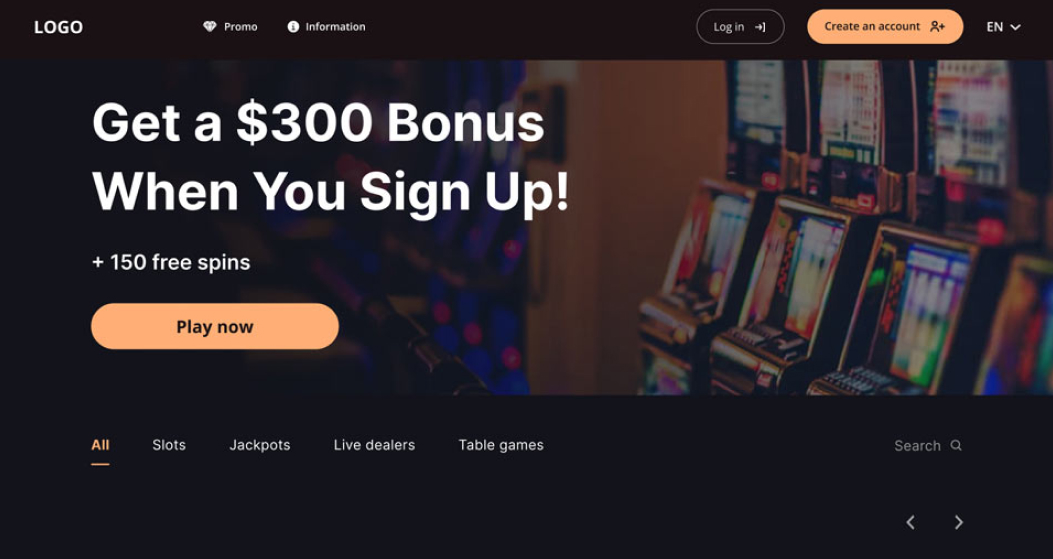Click the LOGO in the header
The width and height of the screenshot is (1053, 559).
click(58, 27)
